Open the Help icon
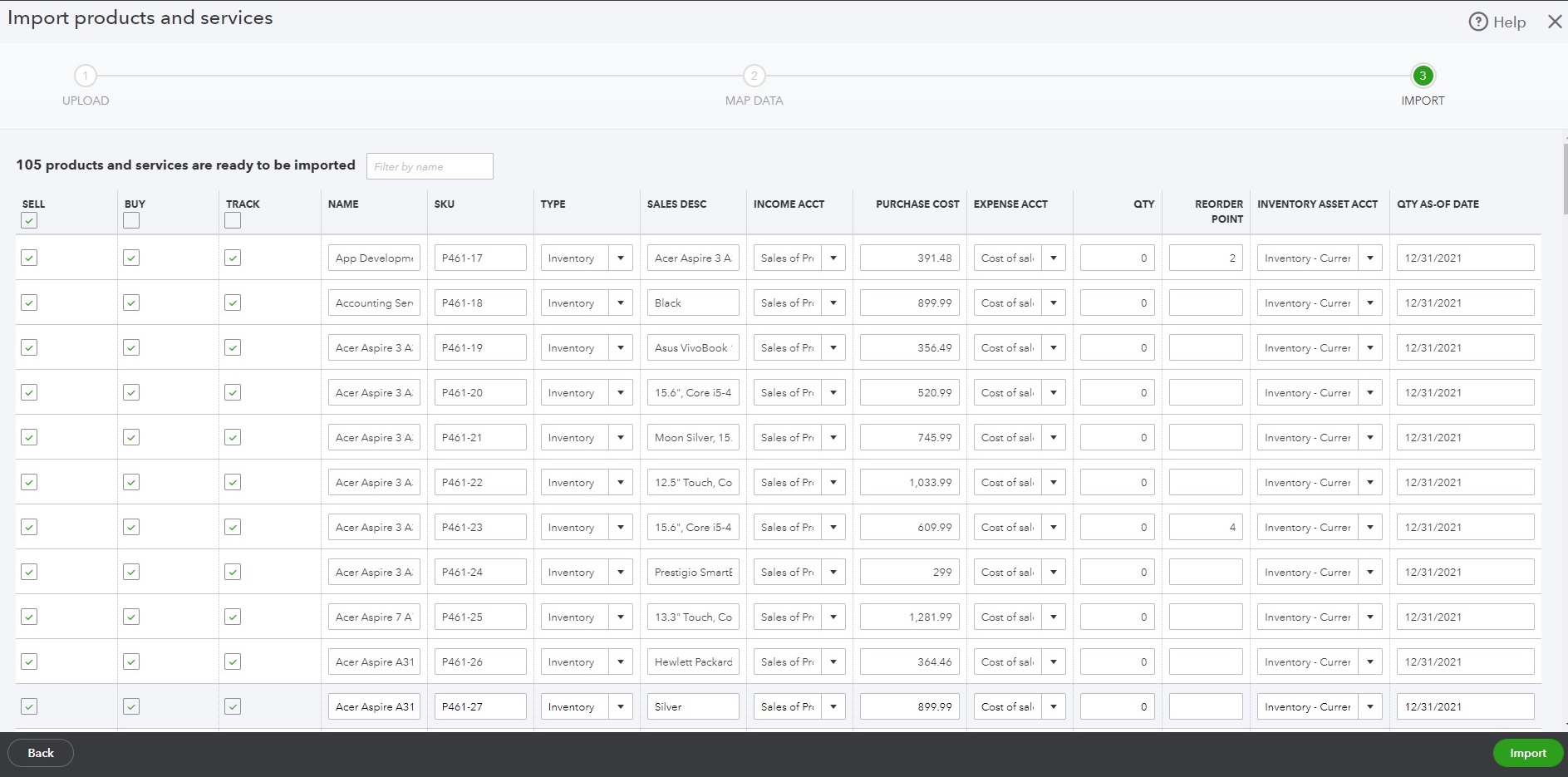The width and height of the screenshot is (1568, 777). click(1478, 22)
